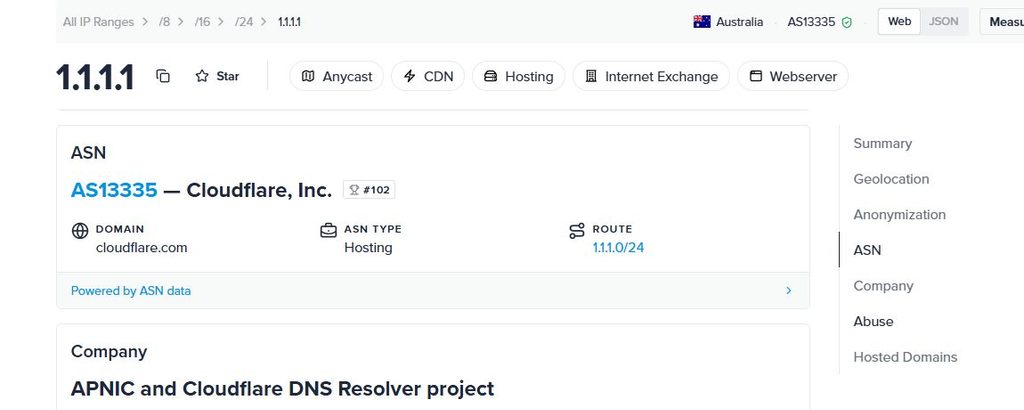The image size is (1024, 410).
Task: Select the CDN tag
Action: [428, 76]
